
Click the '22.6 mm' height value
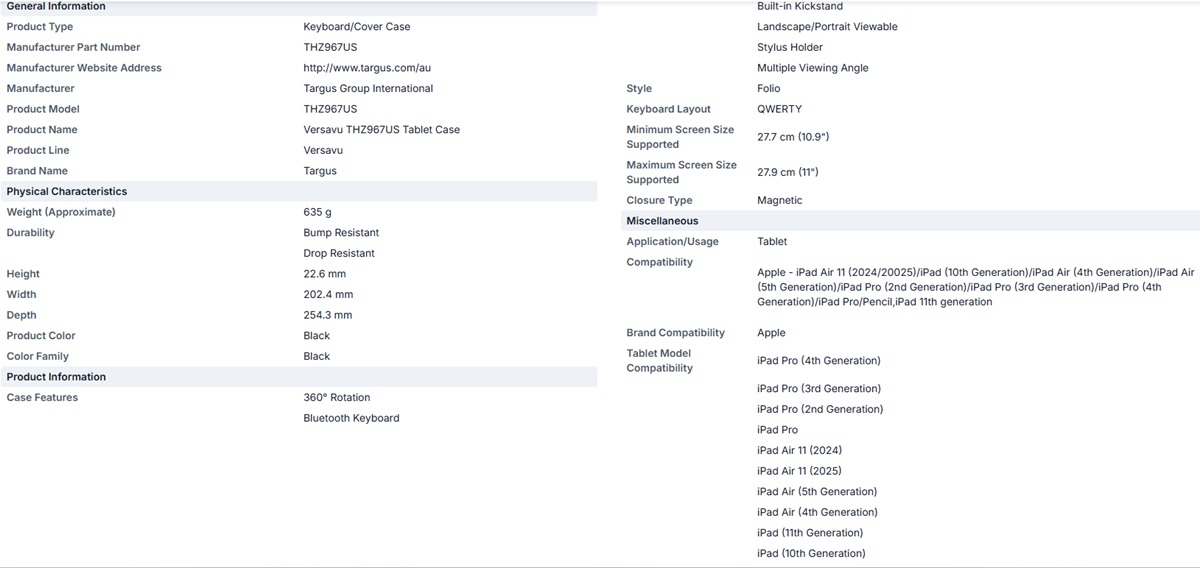pos(325,274)
